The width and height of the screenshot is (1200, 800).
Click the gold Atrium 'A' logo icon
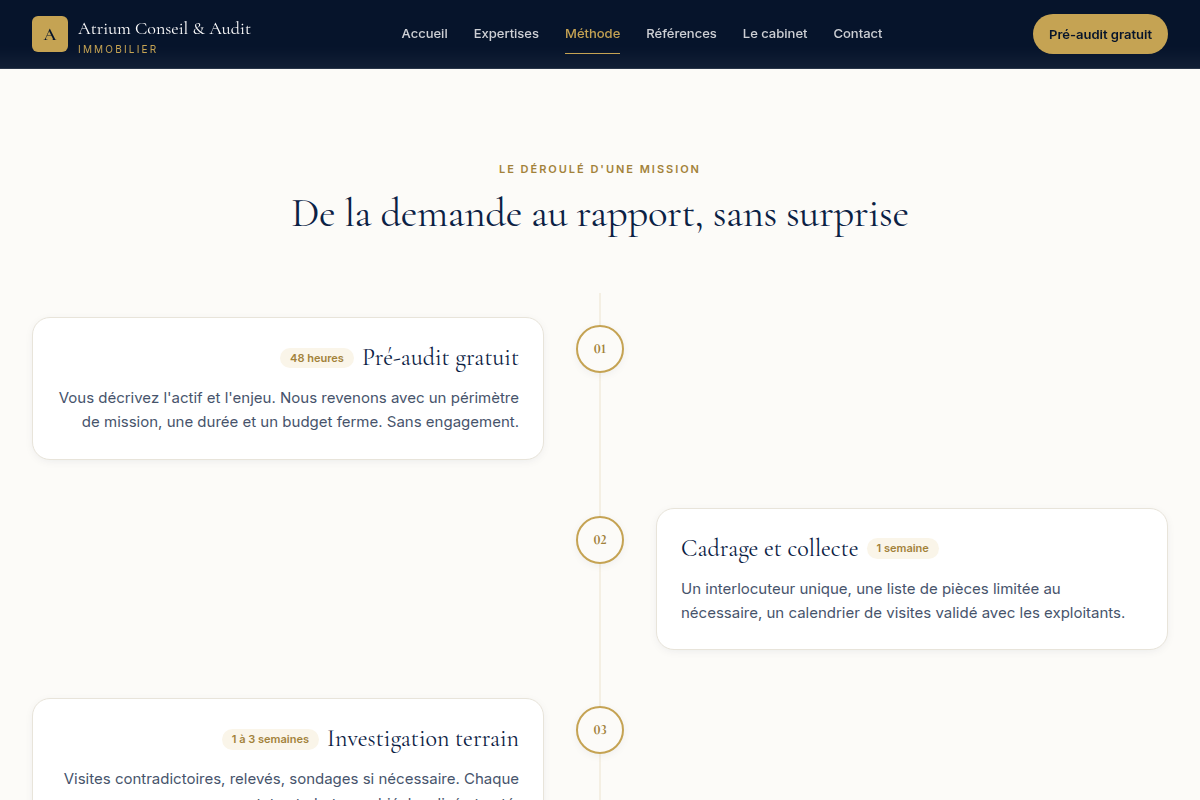(x=50, y=34)
